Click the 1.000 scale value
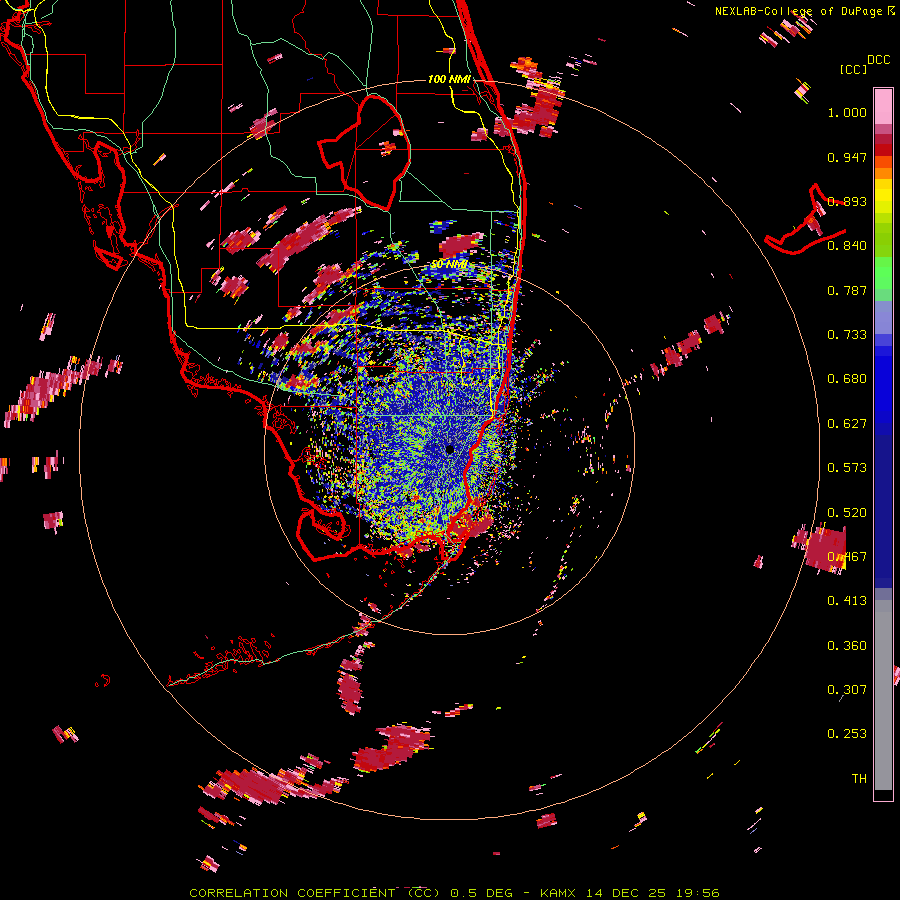The image size is (900, 900). [847, 112]
